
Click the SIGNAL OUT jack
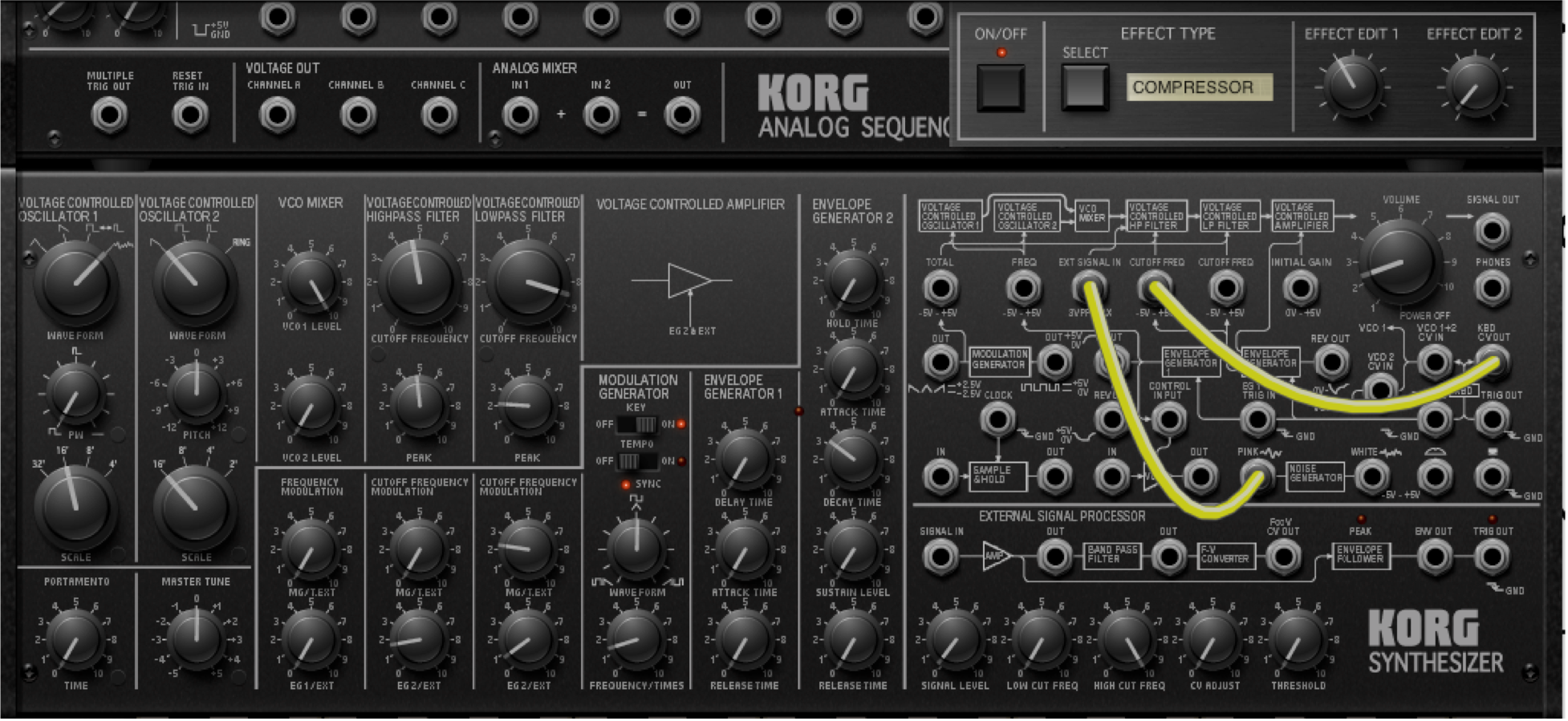(1492, 231)
